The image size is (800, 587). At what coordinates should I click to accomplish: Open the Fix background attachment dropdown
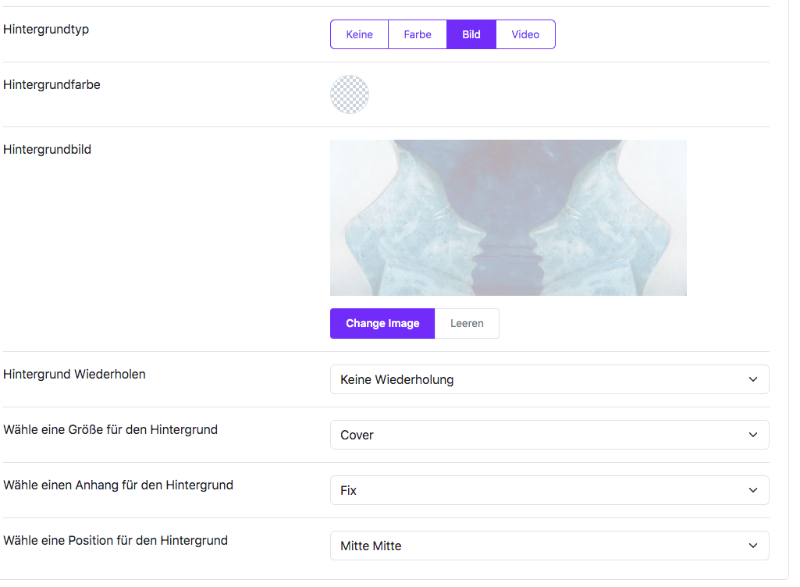(x=549, y=490)
